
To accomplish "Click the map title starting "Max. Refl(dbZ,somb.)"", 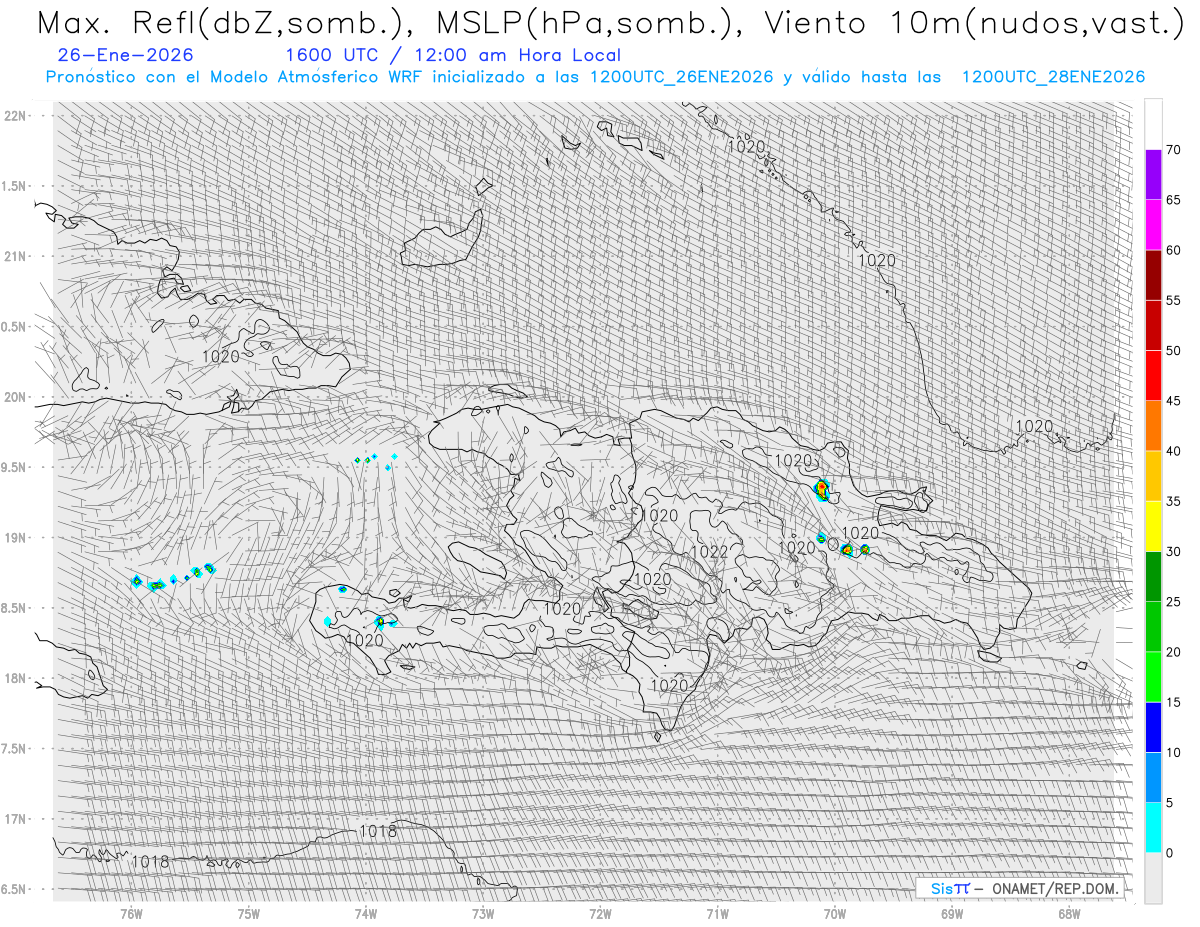I will (x=609, y=22).
